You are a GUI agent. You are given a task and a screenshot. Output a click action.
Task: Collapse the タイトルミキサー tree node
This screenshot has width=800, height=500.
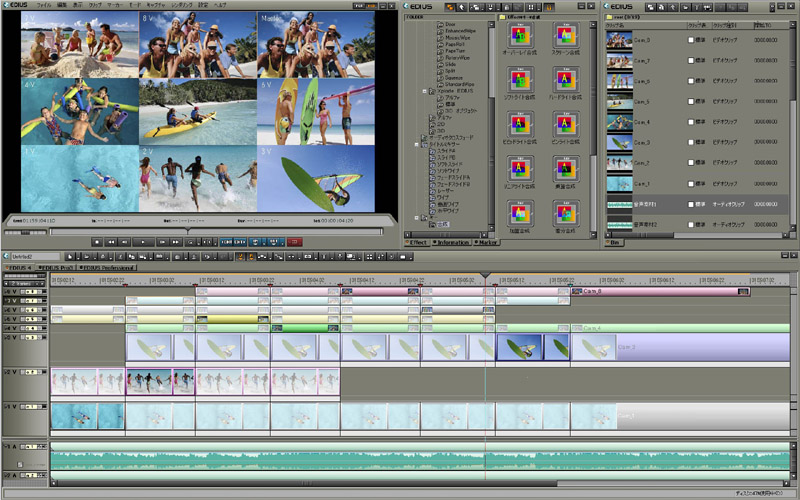tap(418, 143)
